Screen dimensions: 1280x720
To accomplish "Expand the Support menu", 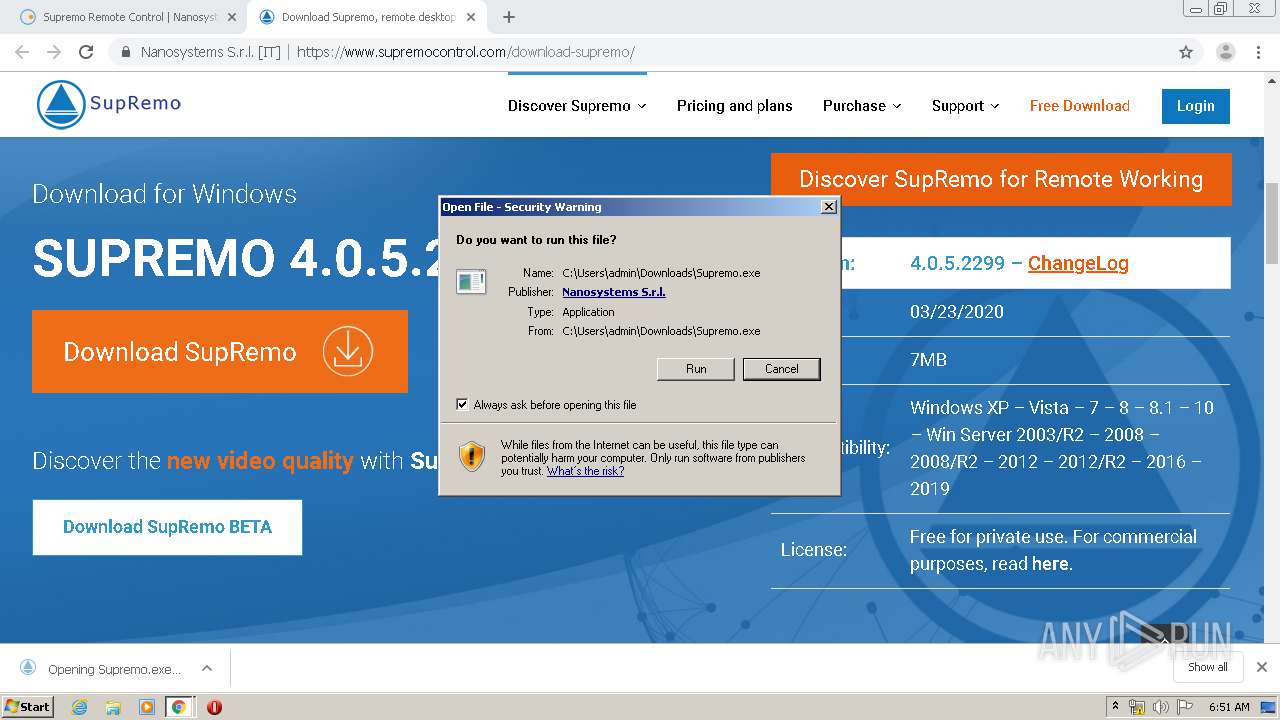I will [965, 106].
